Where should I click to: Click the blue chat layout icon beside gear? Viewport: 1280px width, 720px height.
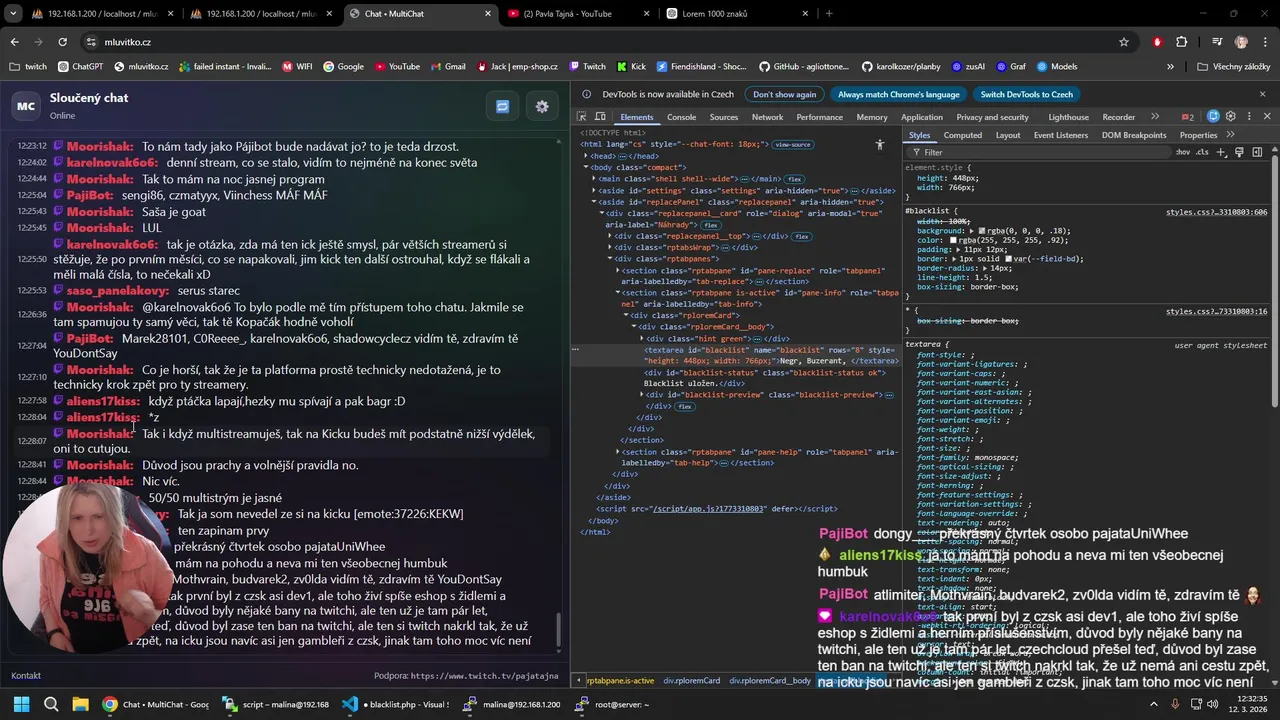(503, 106)
